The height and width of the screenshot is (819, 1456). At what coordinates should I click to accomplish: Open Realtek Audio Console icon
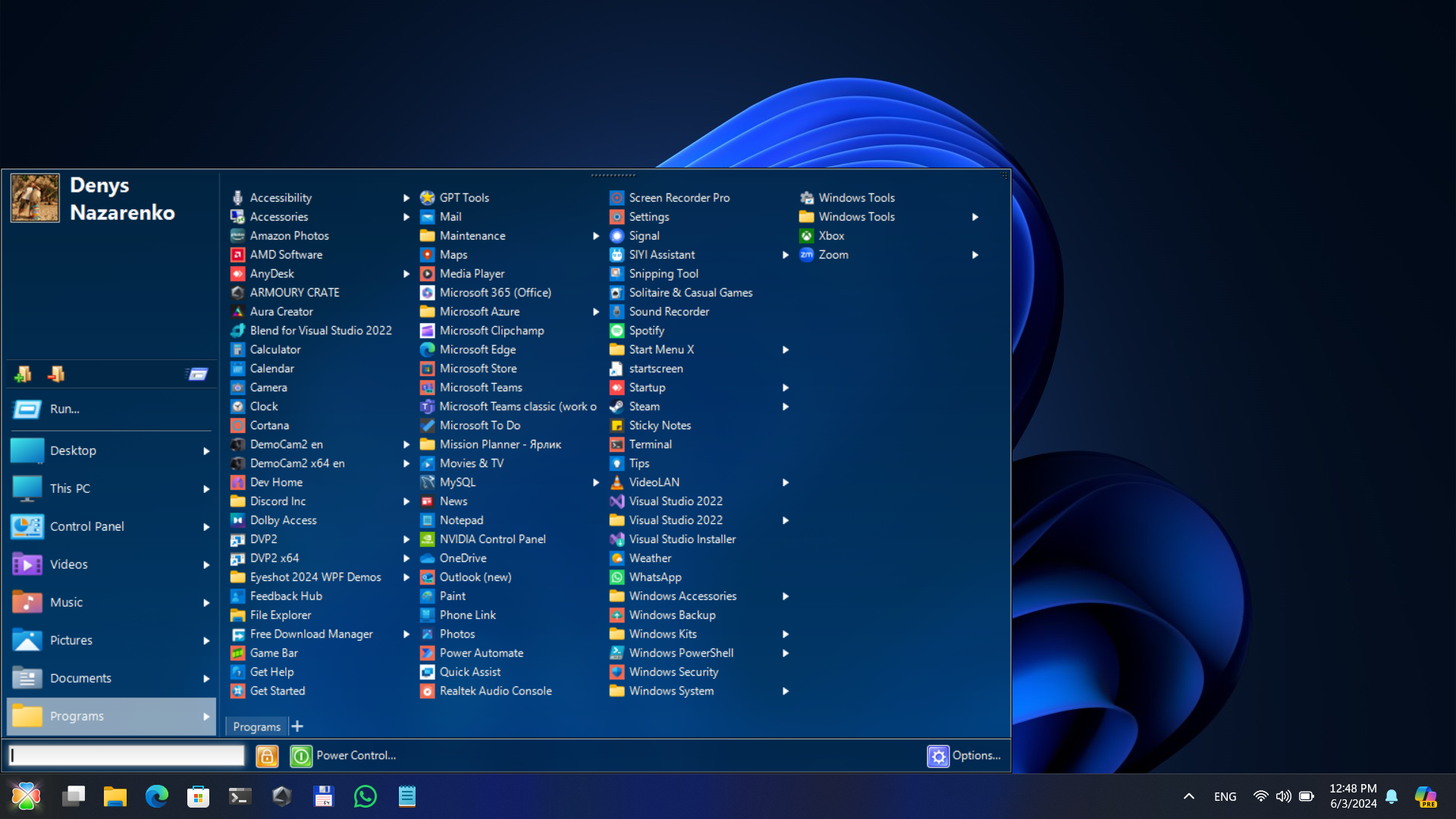click(x=427, y=691)
